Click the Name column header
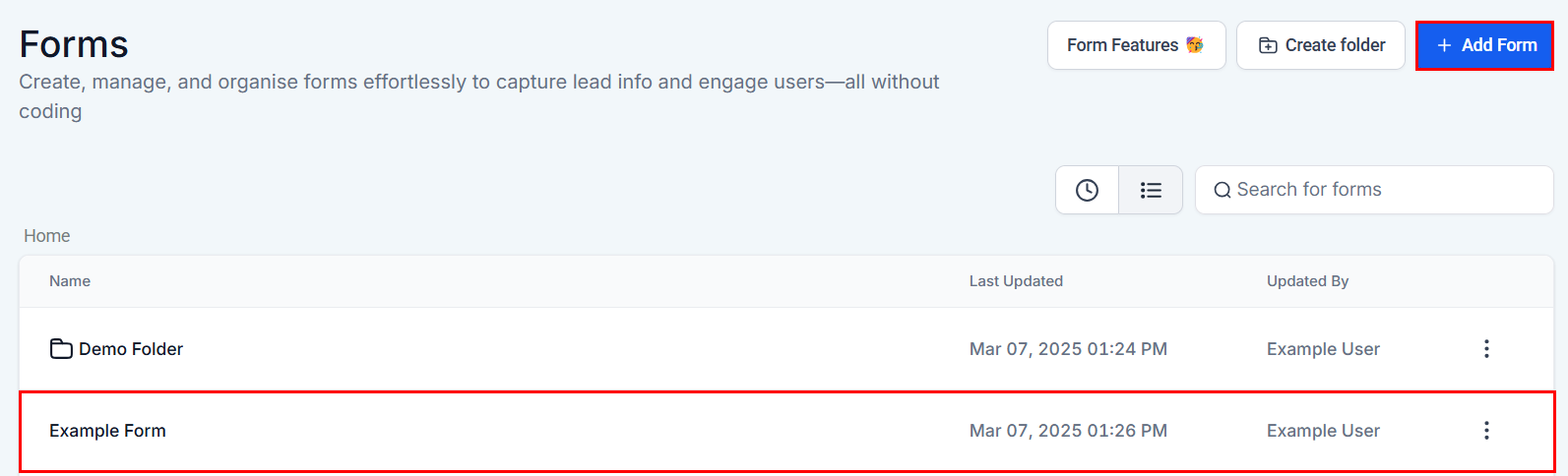The height and width of the screenshot is (476, 1568). [x=70, y=281]
